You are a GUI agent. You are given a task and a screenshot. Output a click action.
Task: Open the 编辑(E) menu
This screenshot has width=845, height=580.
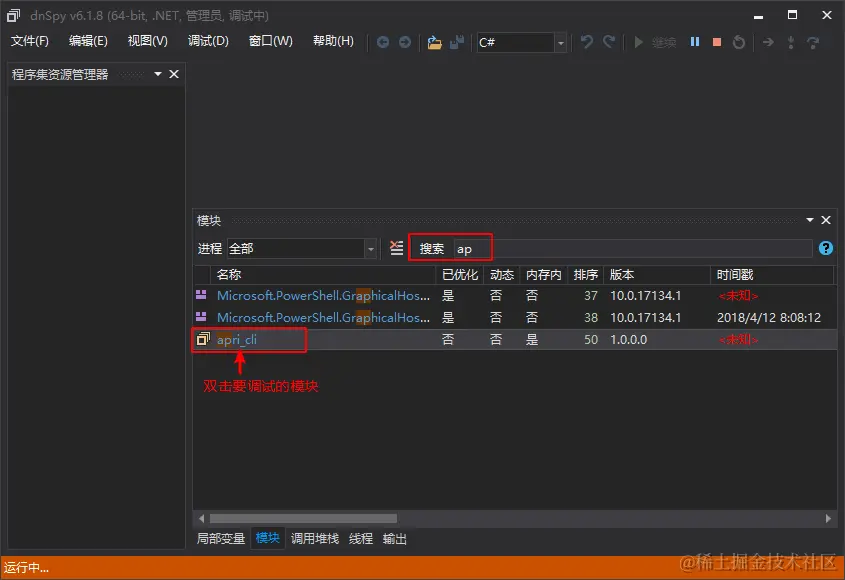(x=88, y=42)
